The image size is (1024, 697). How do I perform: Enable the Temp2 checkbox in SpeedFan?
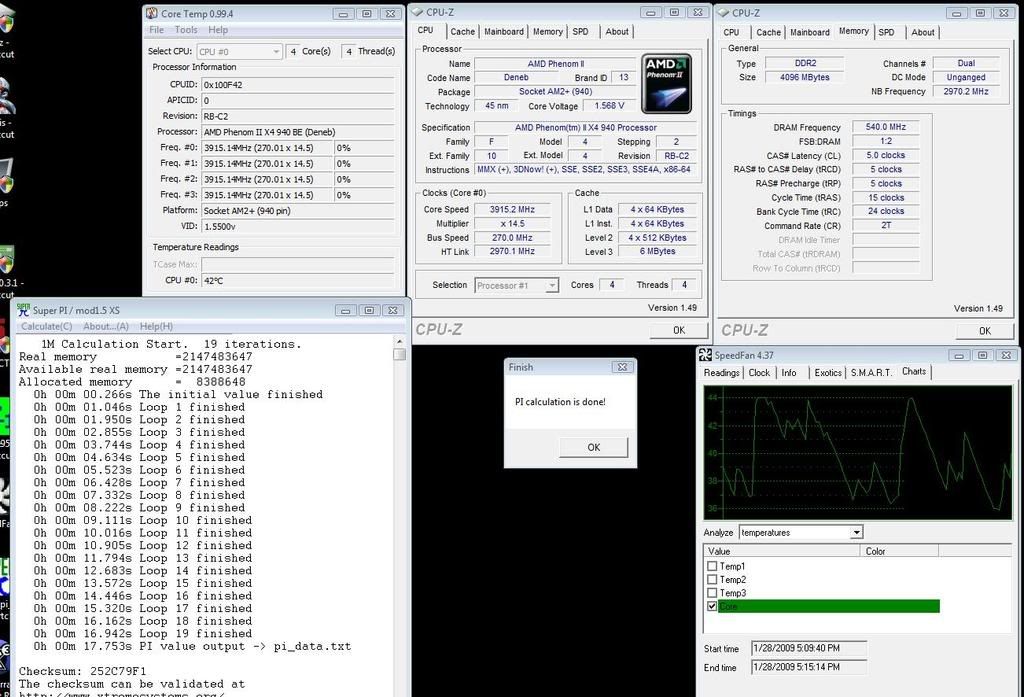pos(712,579)
